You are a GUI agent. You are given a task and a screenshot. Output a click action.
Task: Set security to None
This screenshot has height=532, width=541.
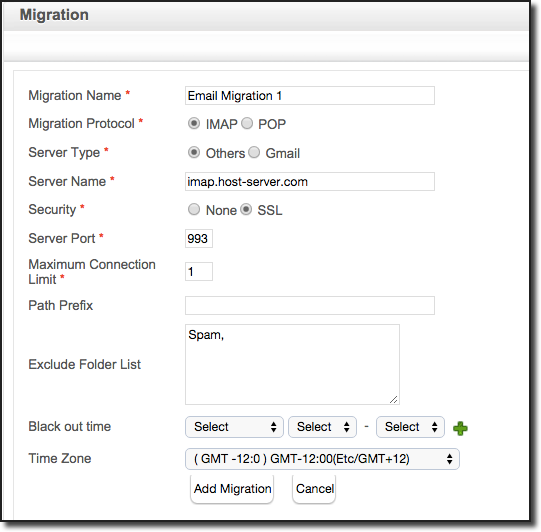pos(194,209)
